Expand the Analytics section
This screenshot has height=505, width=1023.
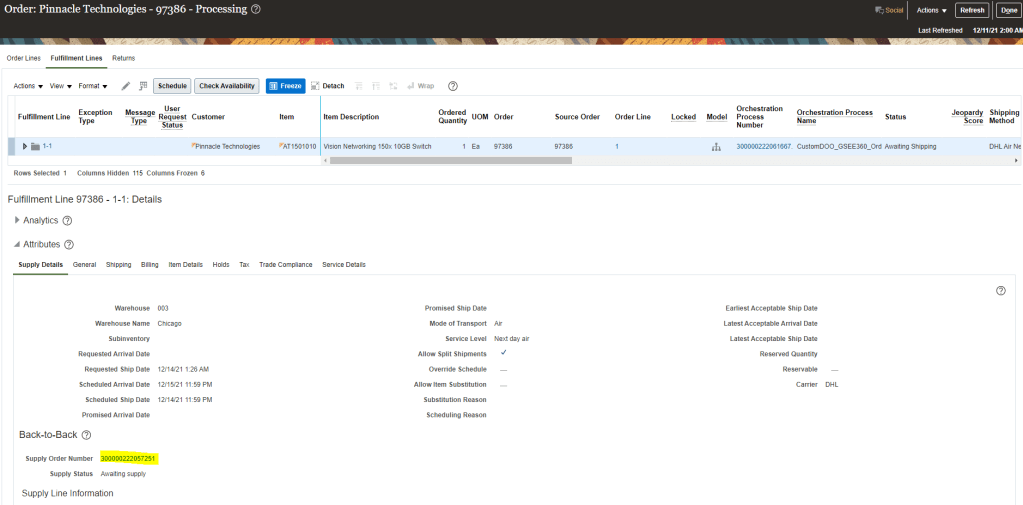click(x=16, y=220)
